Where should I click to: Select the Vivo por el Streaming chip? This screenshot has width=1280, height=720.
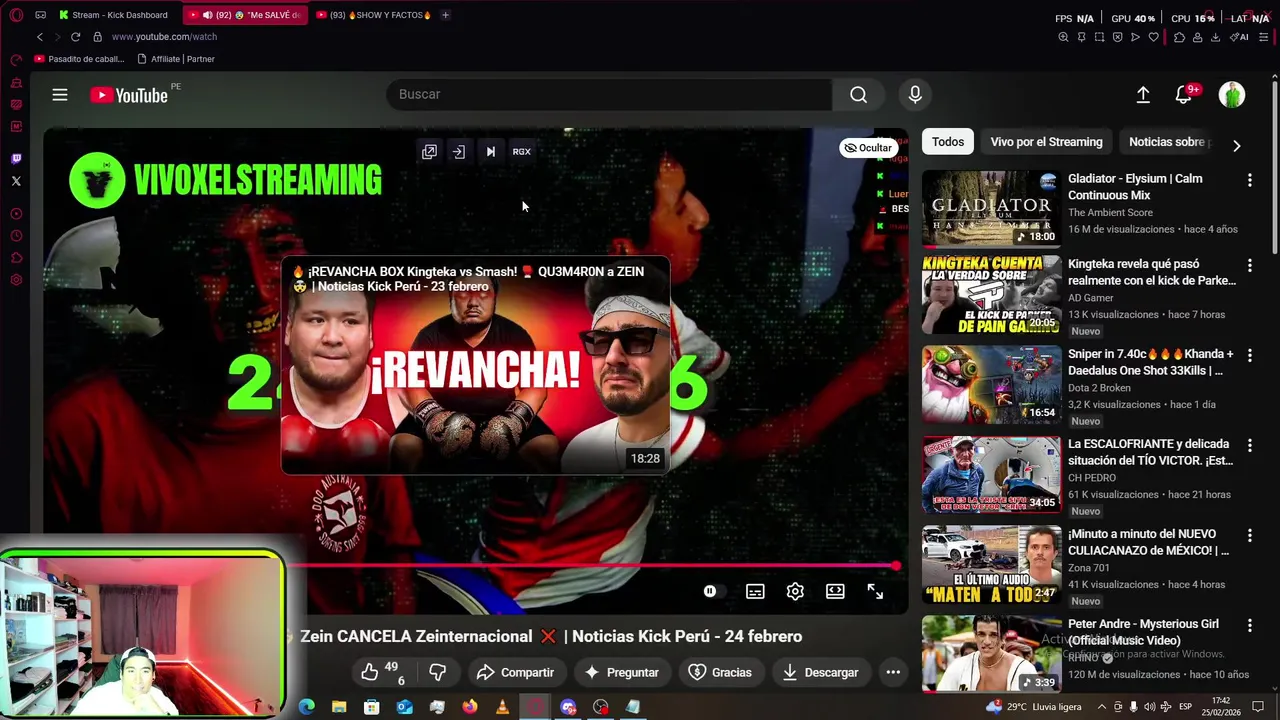coord(1046,142)
